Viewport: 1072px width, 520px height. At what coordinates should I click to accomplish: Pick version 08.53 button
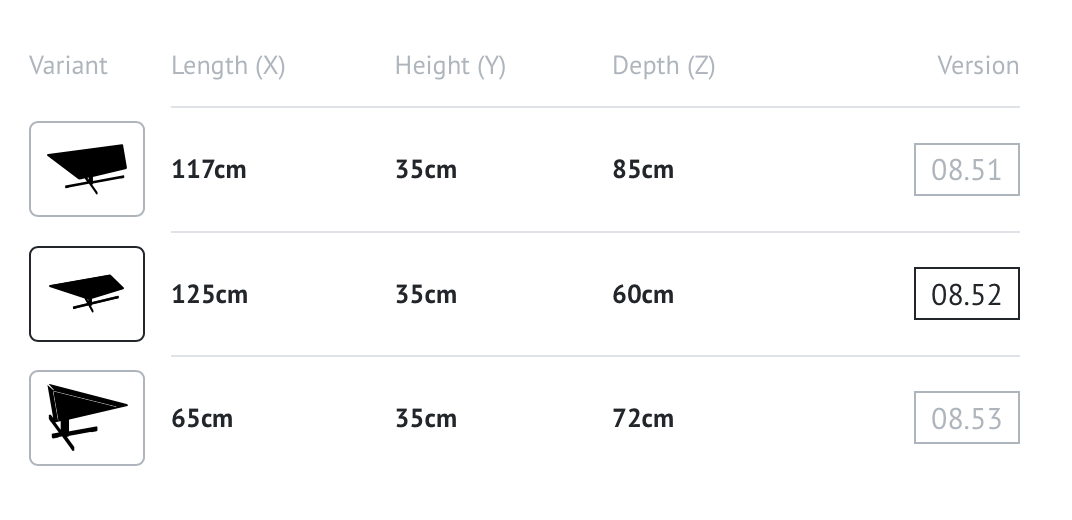pos(966,418)
